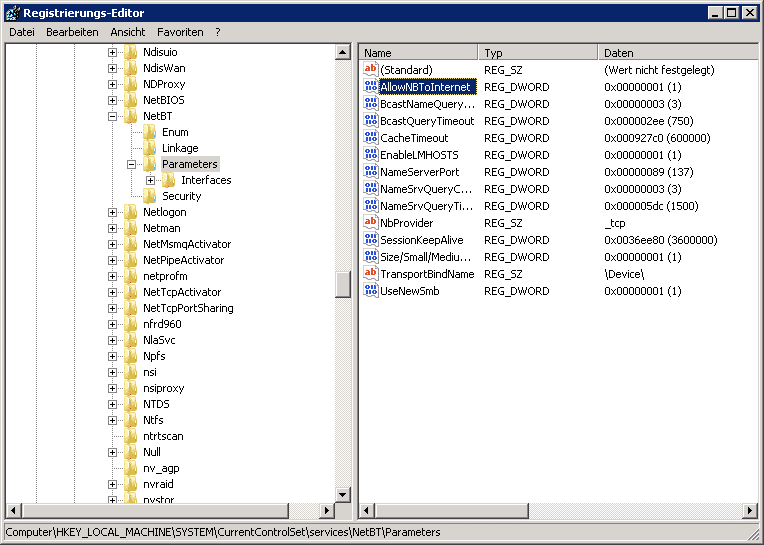Screen dimensions: 764x545
Task: Click the folder icon of nsiproxy
Action: [131, 388]
